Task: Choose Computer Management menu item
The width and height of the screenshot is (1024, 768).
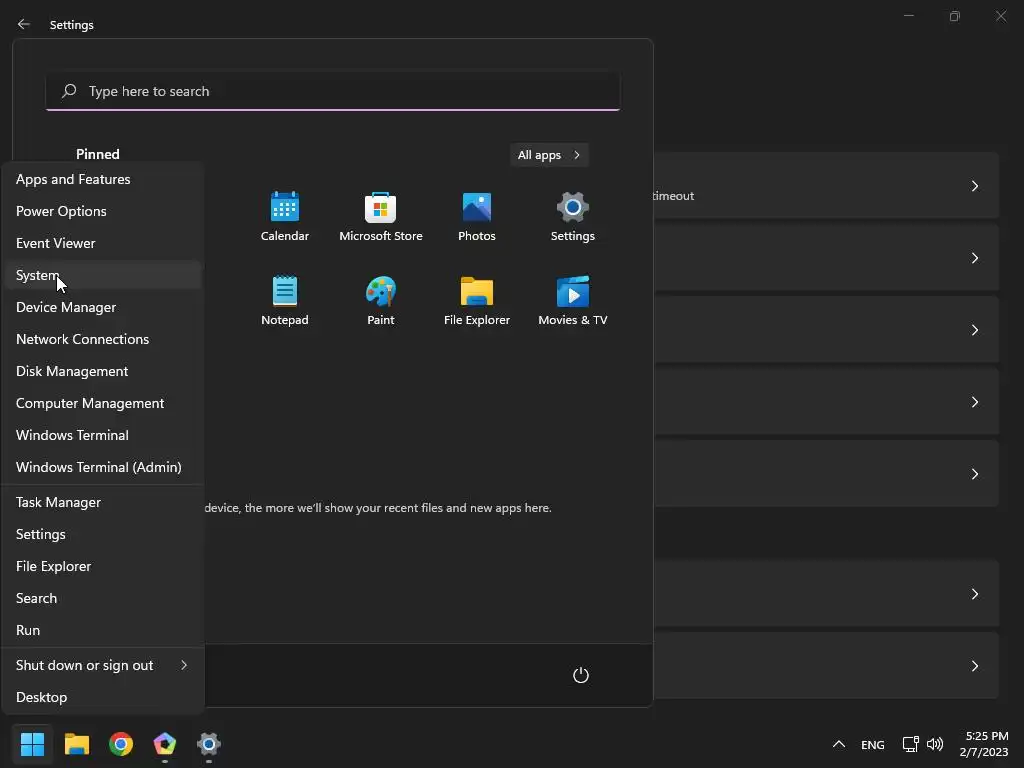Action: click(x=103, y=403)
